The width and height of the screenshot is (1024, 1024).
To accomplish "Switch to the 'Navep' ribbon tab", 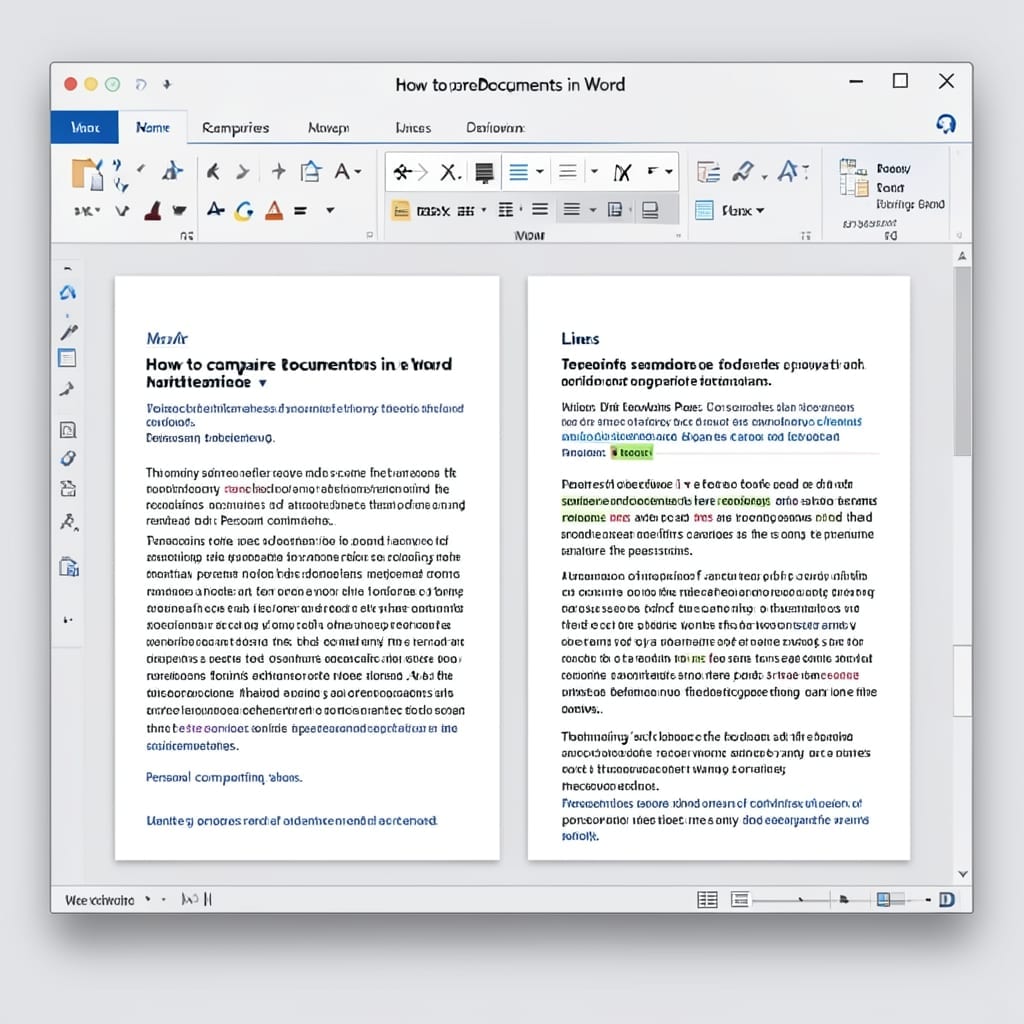I will tap(328, 128).
